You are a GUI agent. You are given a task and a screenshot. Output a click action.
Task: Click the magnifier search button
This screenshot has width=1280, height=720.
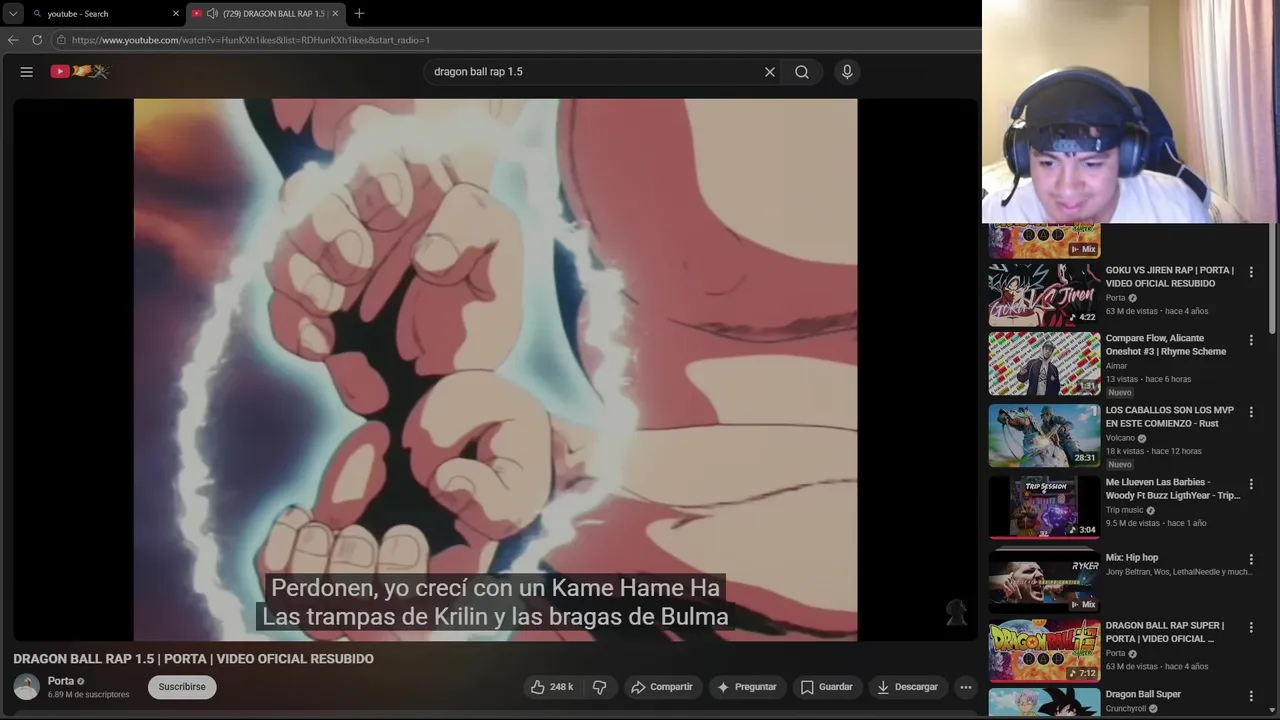tap(802, 72)
